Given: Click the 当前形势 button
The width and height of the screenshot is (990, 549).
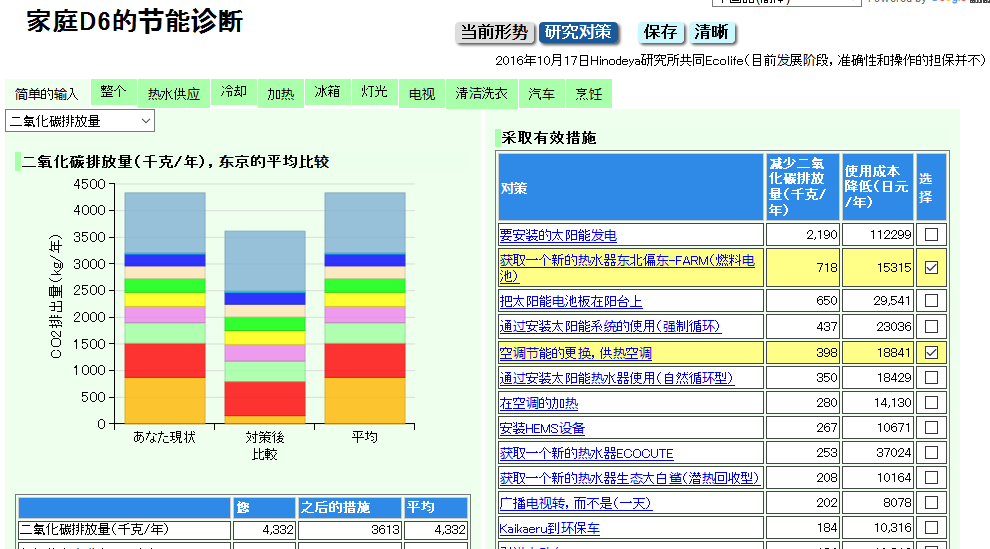Looking at the screenshot, I should click(494, 33).
